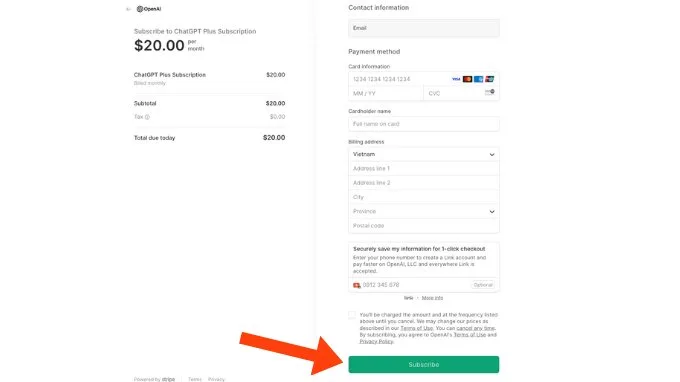Open the phone country flag selector
The height and width of the screenshot is (382, 680).
click(x=356, y=285)
